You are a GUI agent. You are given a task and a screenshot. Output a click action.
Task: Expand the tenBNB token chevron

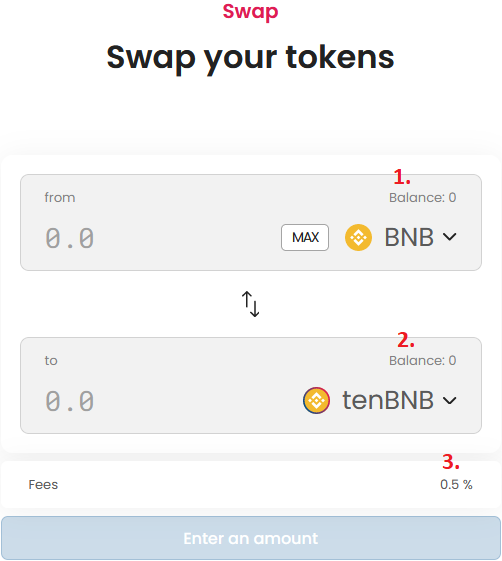coord(449,400)
